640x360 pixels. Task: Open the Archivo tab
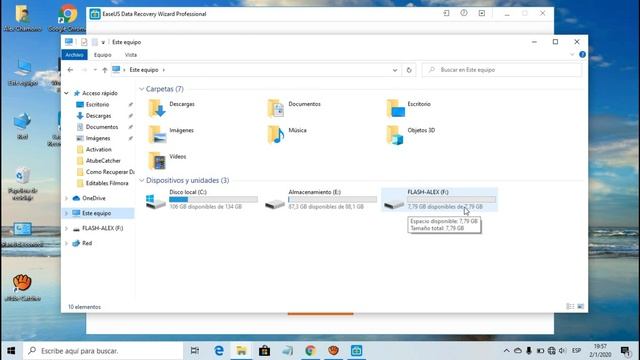coord(74,55)
